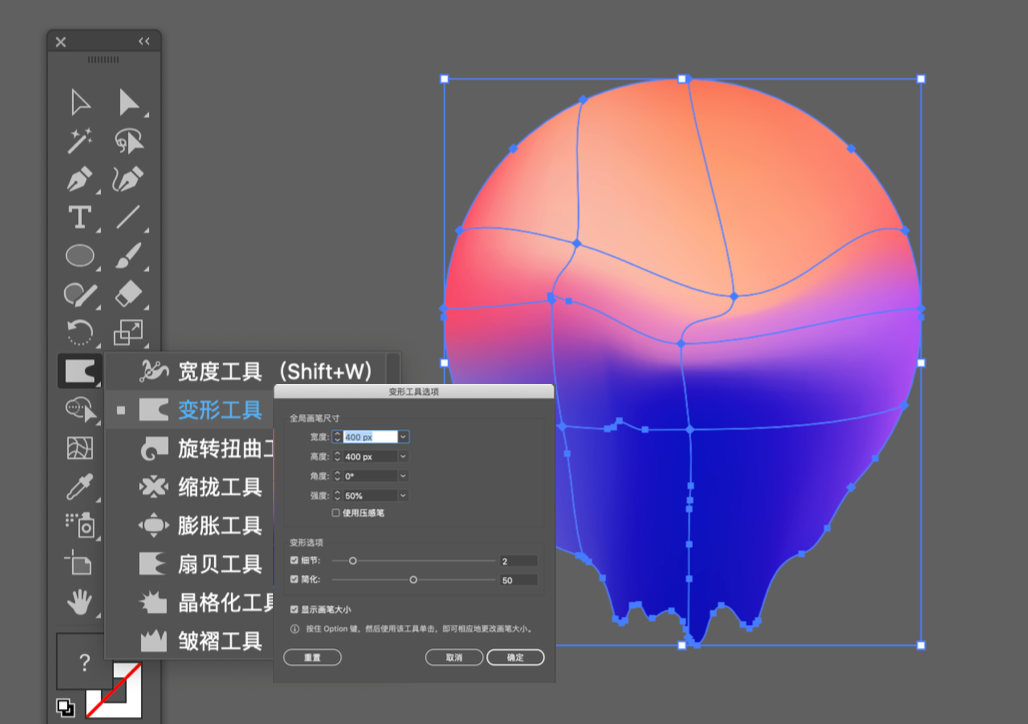Screen dimensions: 1028x724
Task: Click the 重置 button
Action: tap(312, 657)
